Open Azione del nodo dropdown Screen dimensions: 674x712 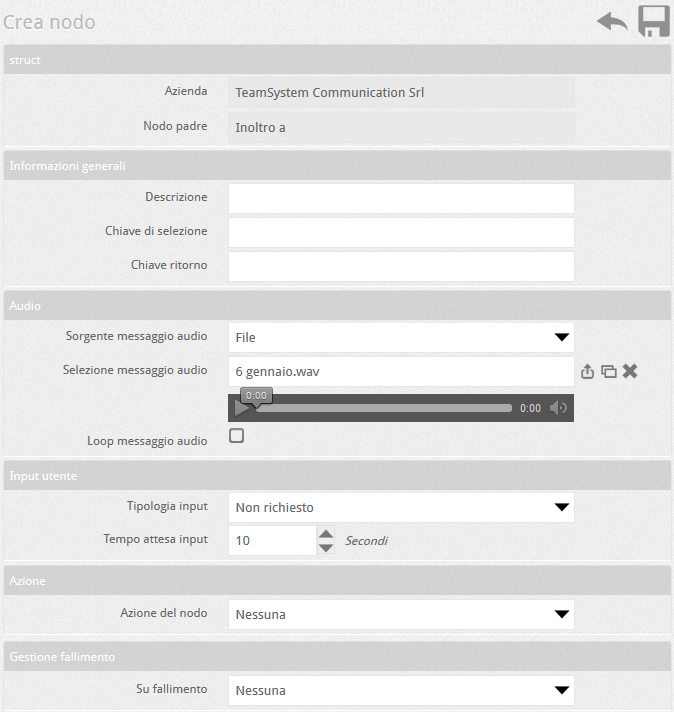coord(401,614)
